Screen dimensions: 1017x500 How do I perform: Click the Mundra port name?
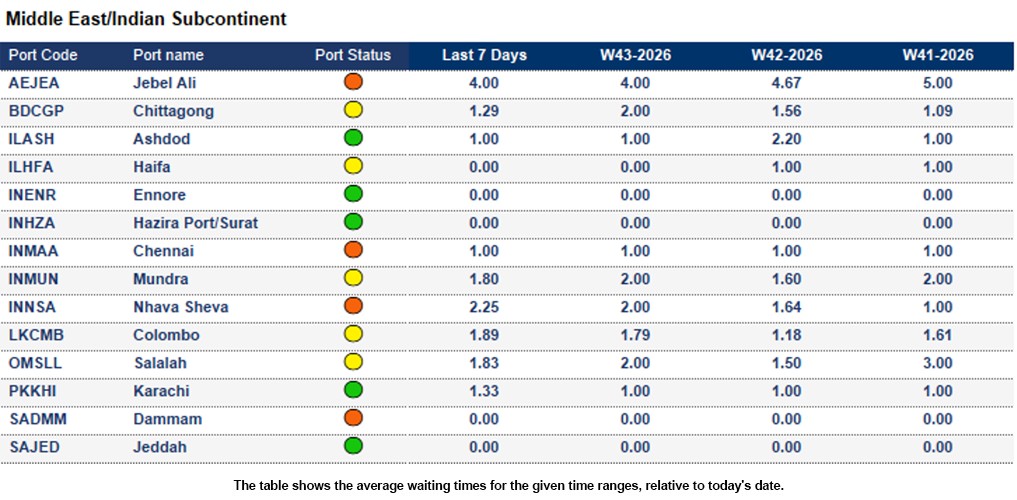(161, 280)
